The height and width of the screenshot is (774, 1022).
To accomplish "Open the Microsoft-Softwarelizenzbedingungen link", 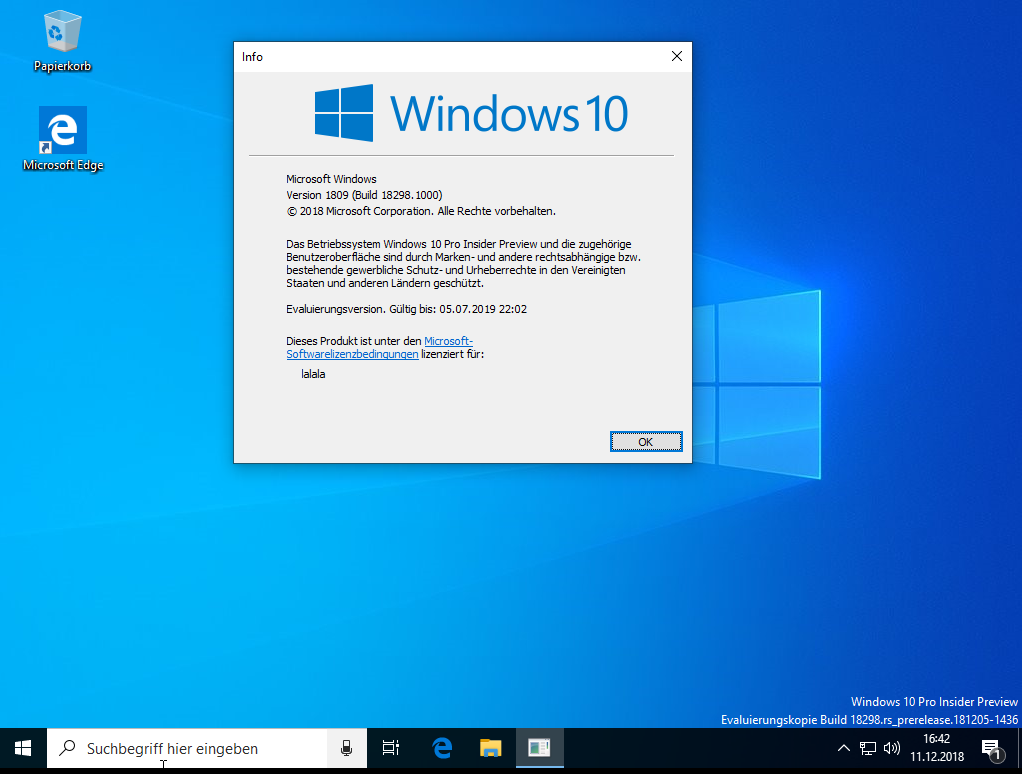I will (379, 347).
